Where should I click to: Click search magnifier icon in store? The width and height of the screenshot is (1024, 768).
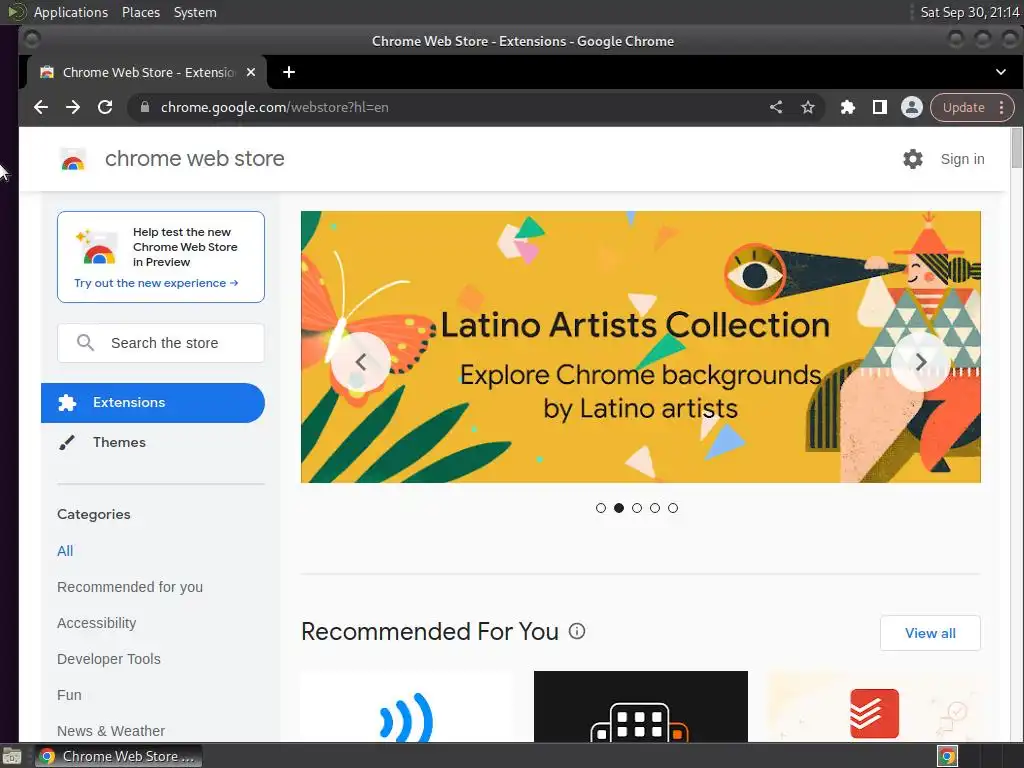85,343
